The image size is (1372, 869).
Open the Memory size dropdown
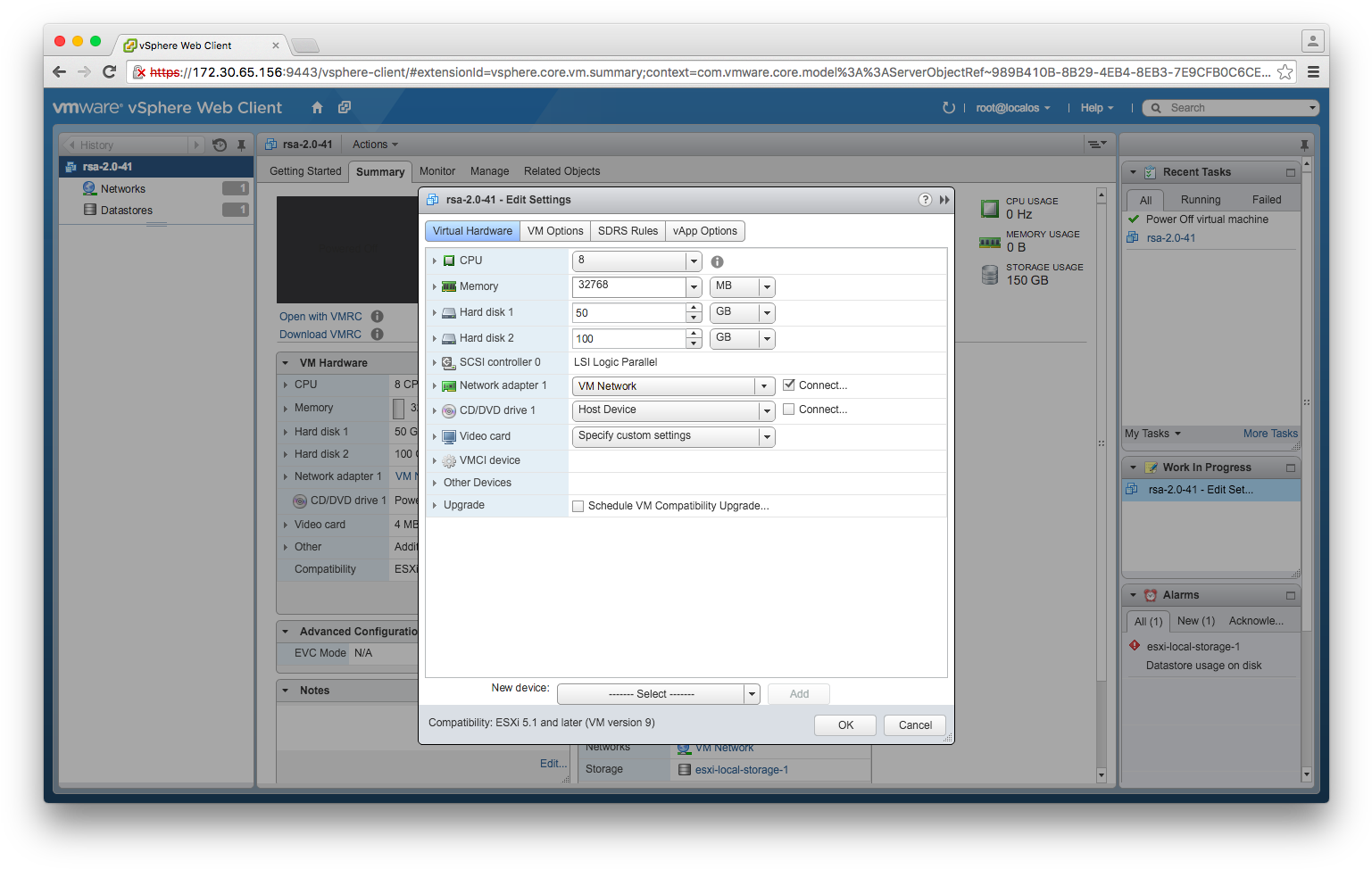694,286
